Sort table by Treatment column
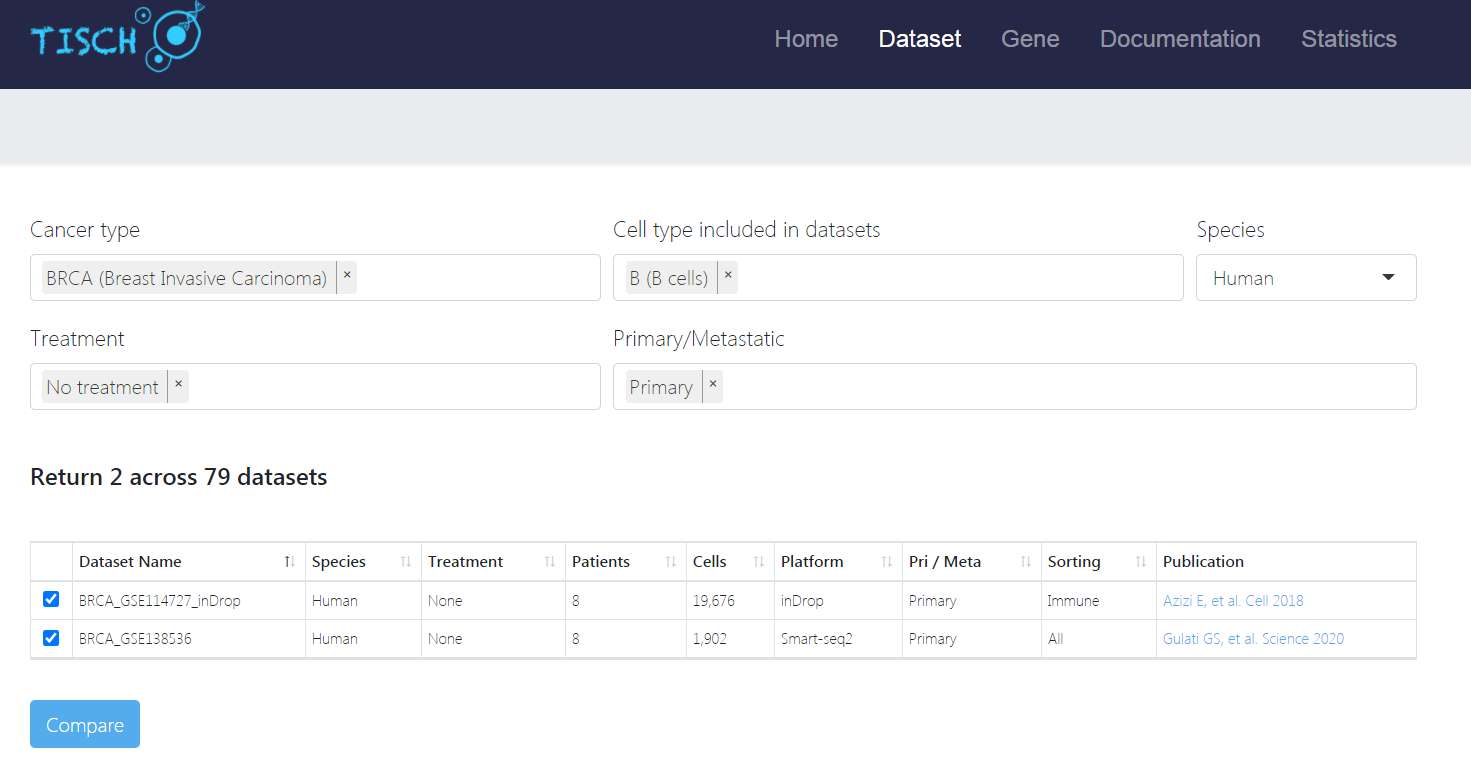1471x764 pixels. (x=493, y=562)
